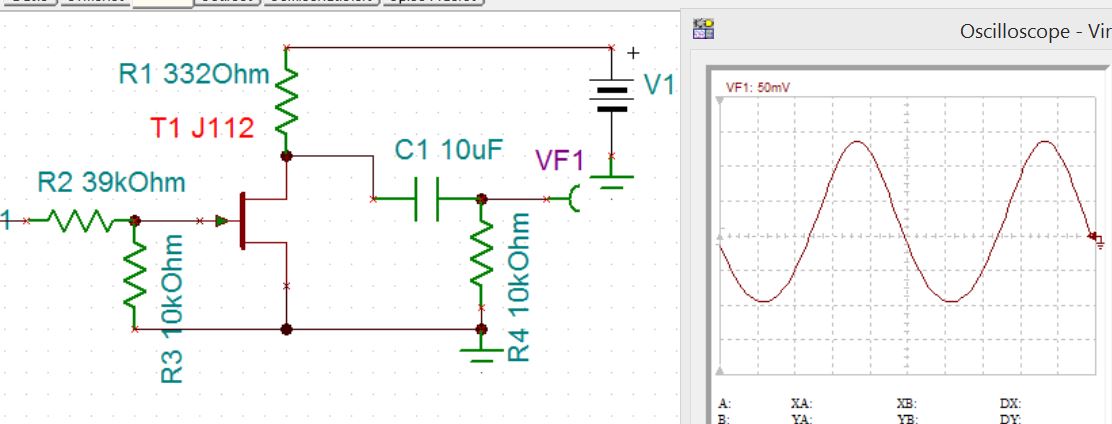Screen dimensions: 1112x424
Task: Click the 'YA:' cursor readout
Action: coord(801,418)
